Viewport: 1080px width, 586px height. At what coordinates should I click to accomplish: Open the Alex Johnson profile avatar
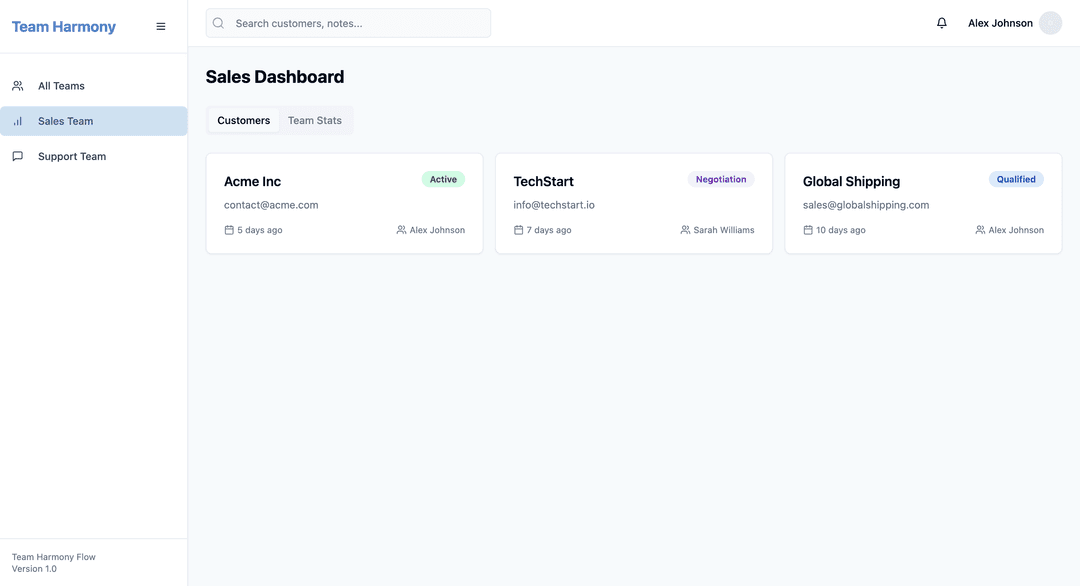tap(1050, 23)
